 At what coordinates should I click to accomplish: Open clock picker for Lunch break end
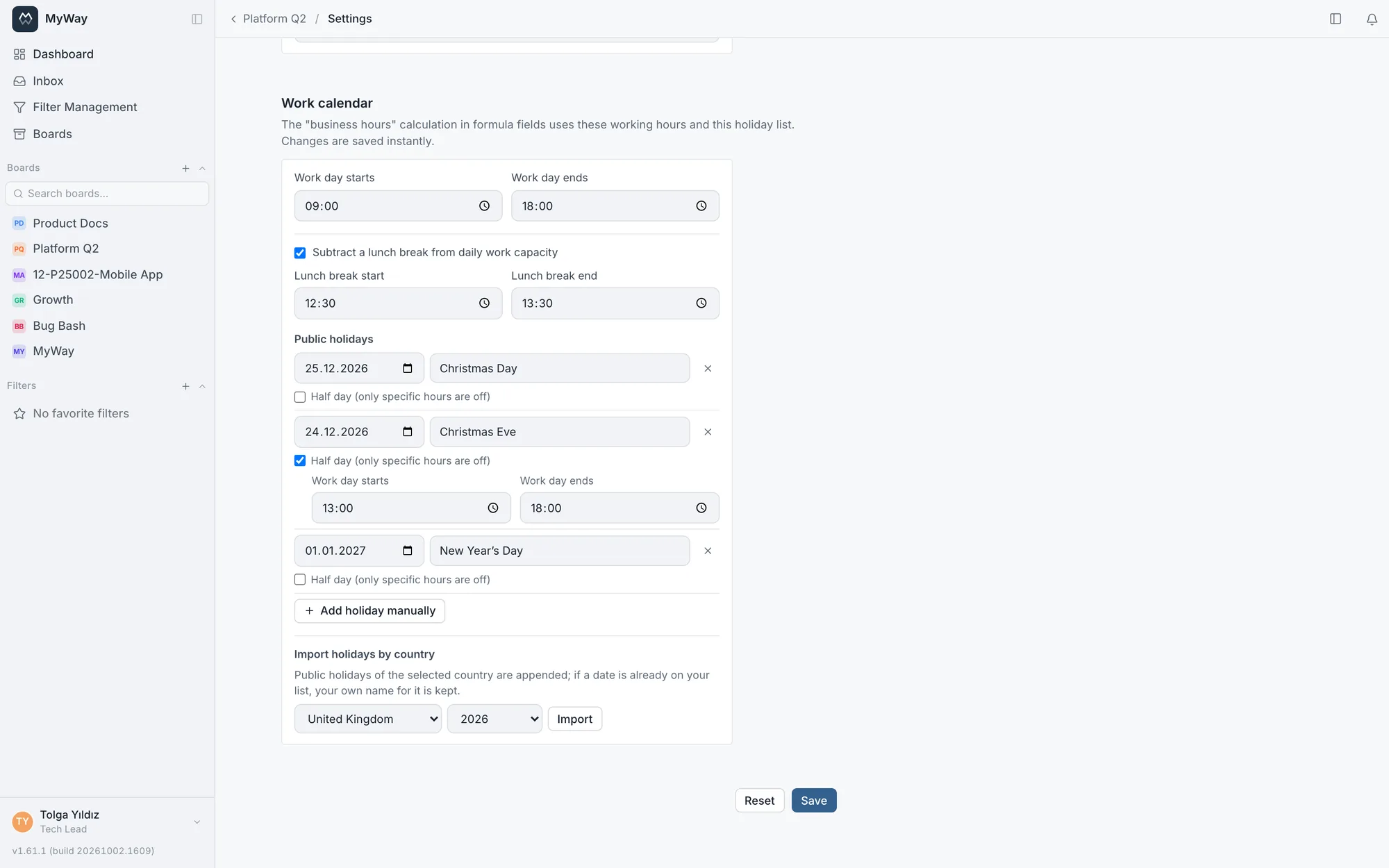click(701, 303)
